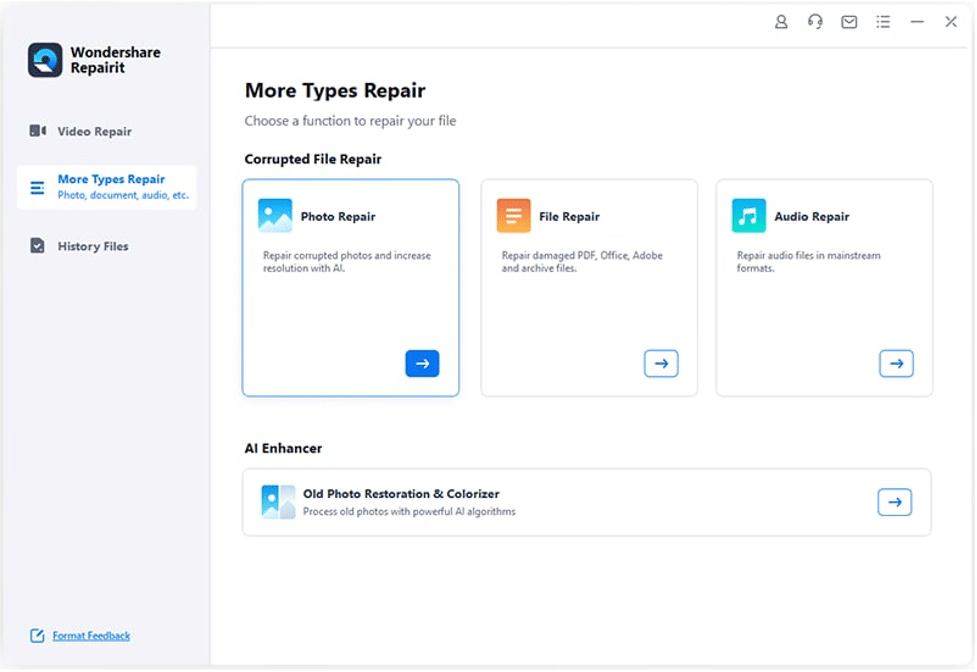
Task: Click the Format Feedback edit icon
Action: (37, 636)
